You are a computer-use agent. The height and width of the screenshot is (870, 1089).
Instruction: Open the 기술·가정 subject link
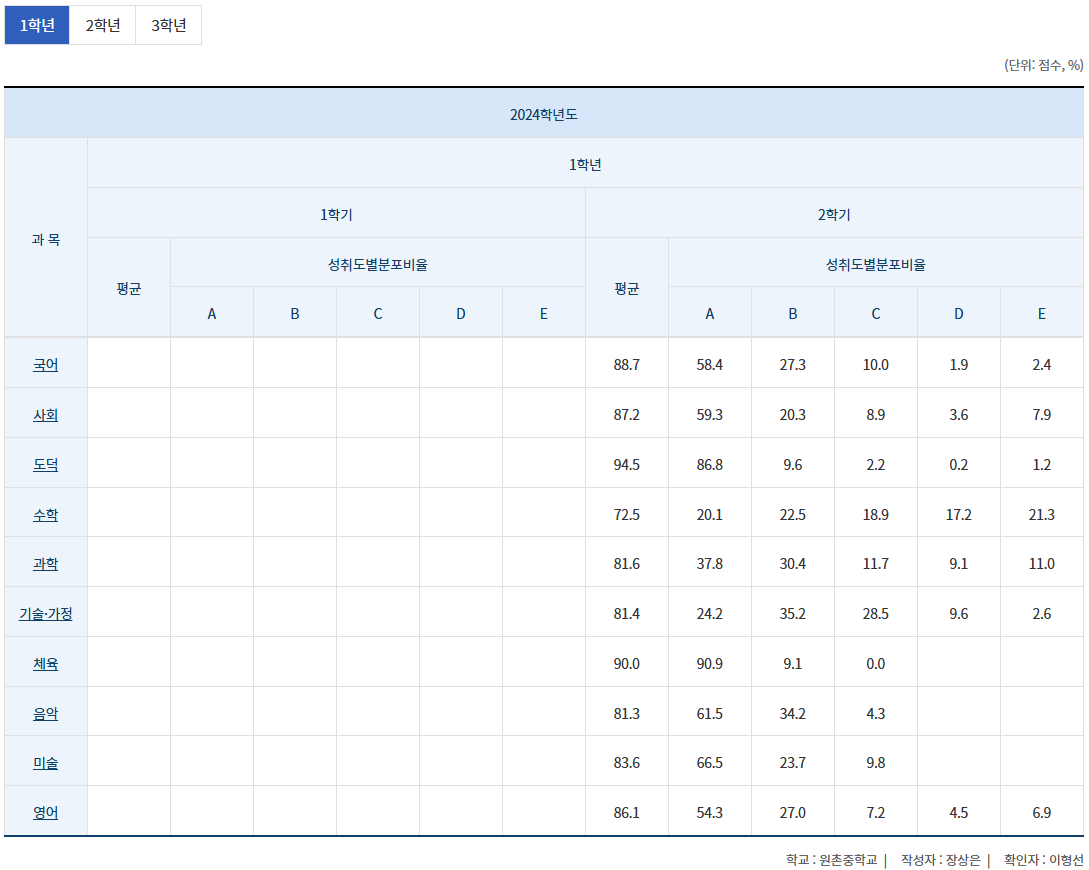tap(46, 614)
